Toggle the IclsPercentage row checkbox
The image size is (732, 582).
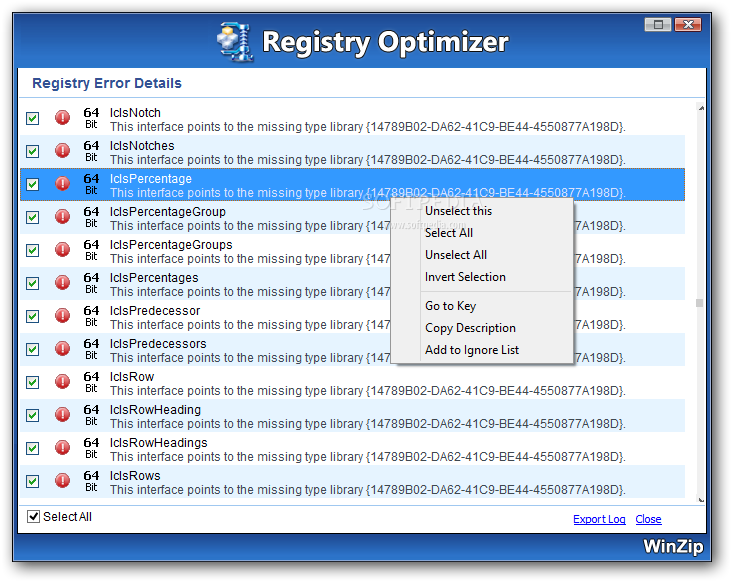point(33,184)
